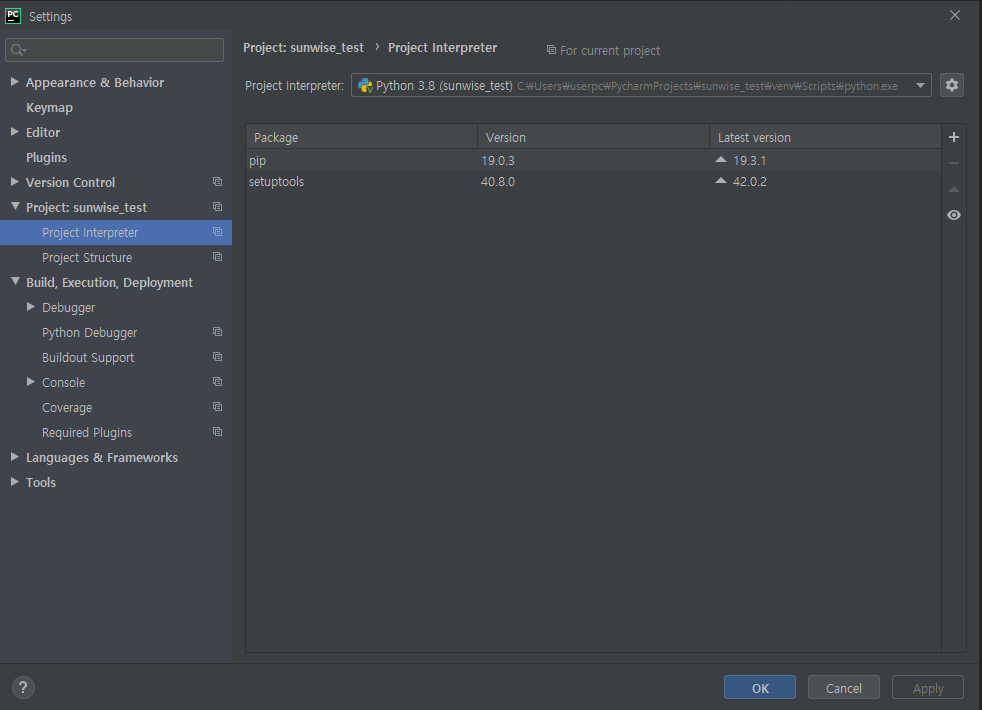982x710 pixels.
Task: Click the OK button
Action: tap(760, 687)
